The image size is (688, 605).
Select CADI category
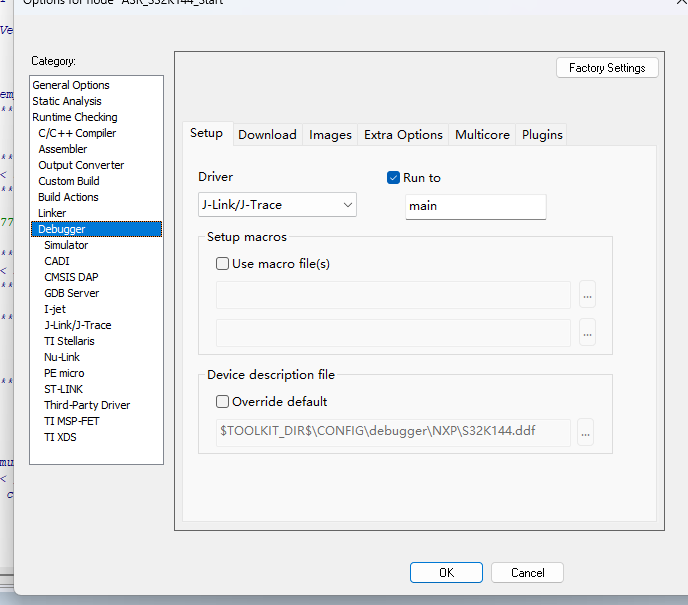pos(57,261)
